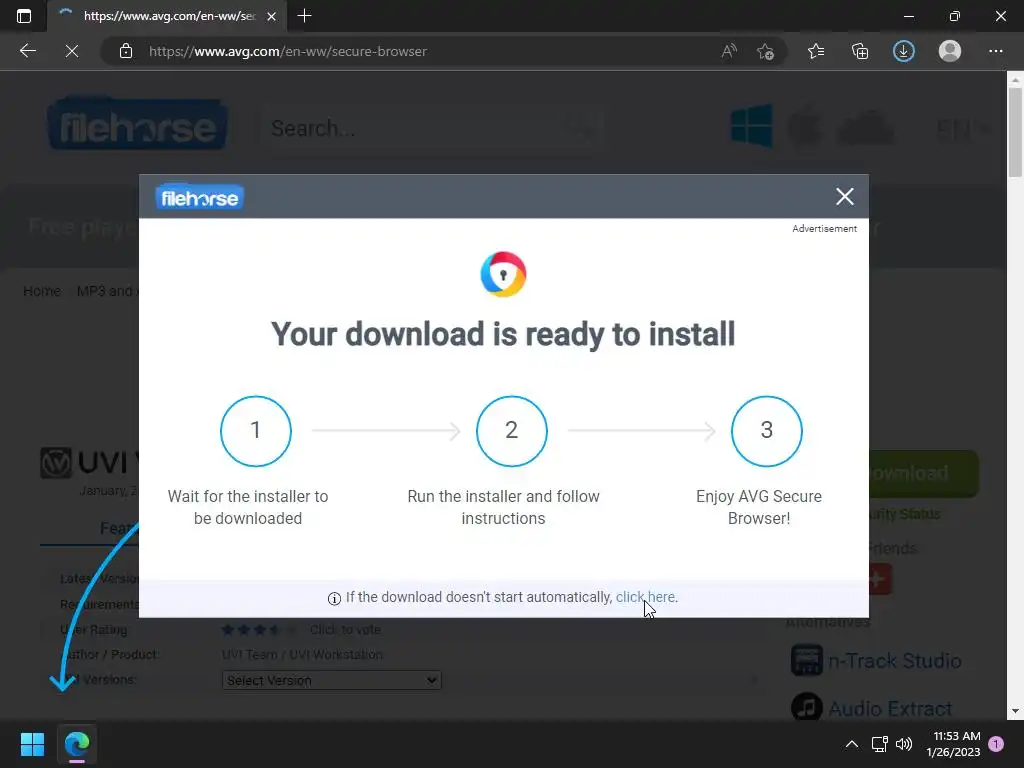Click step 1 circle
The width and height of the screenshot is (1024, 768).
[x=256, y=431]
